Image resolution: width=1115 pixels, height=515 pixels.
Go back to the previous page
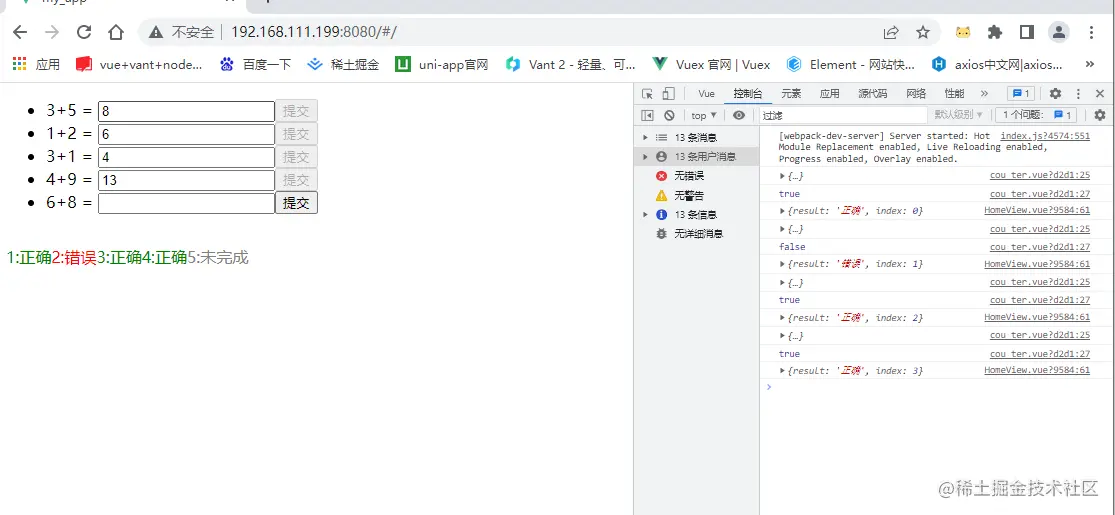[x=20, y=32]
